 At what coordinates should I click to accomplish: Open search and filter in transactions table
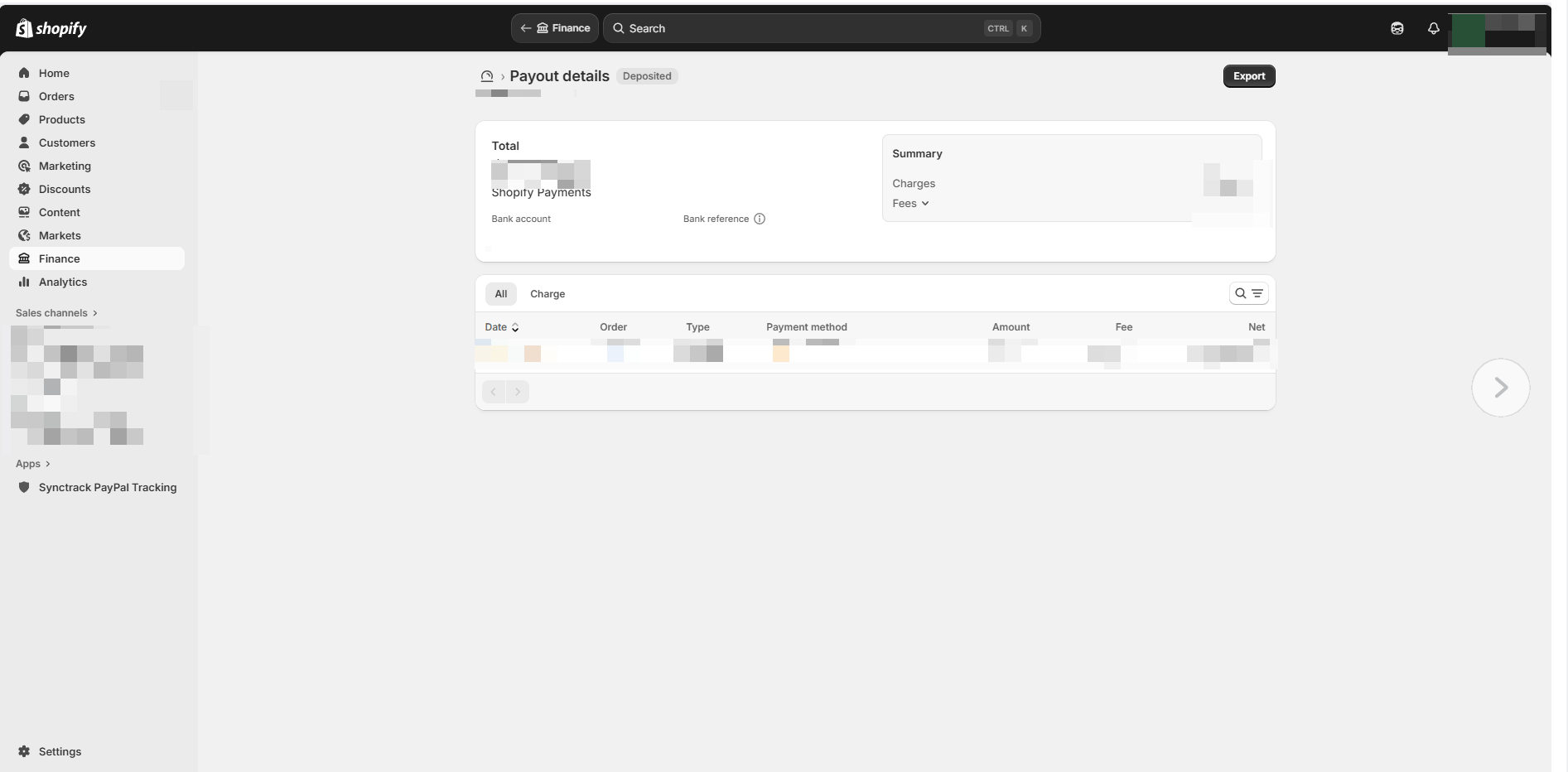[x=1248, y=293]
